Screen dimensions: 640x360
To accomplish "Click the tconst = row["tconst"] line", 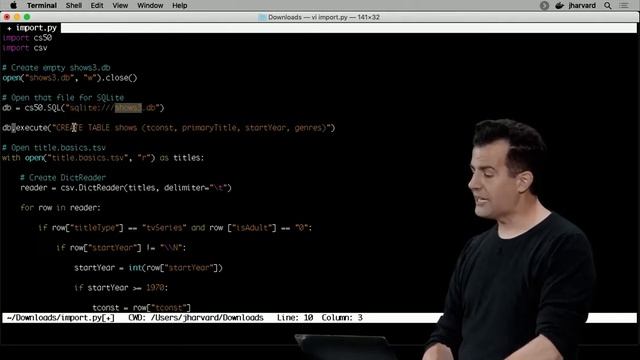I will click(x=142, y=307).
